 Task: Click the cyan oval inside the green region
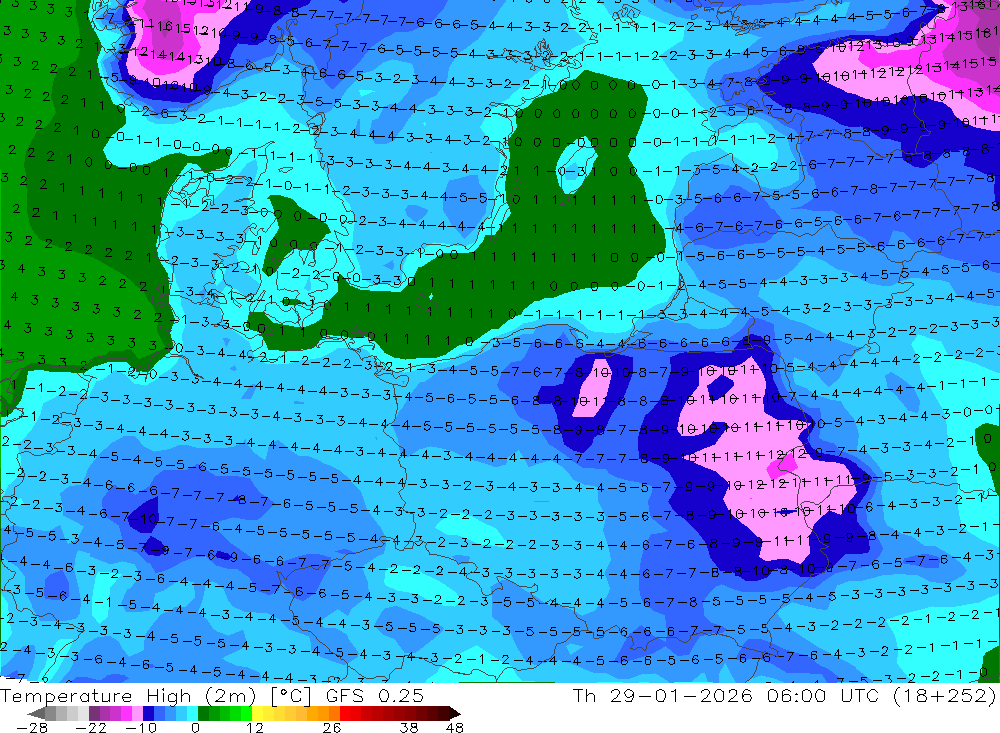point(577,164)
